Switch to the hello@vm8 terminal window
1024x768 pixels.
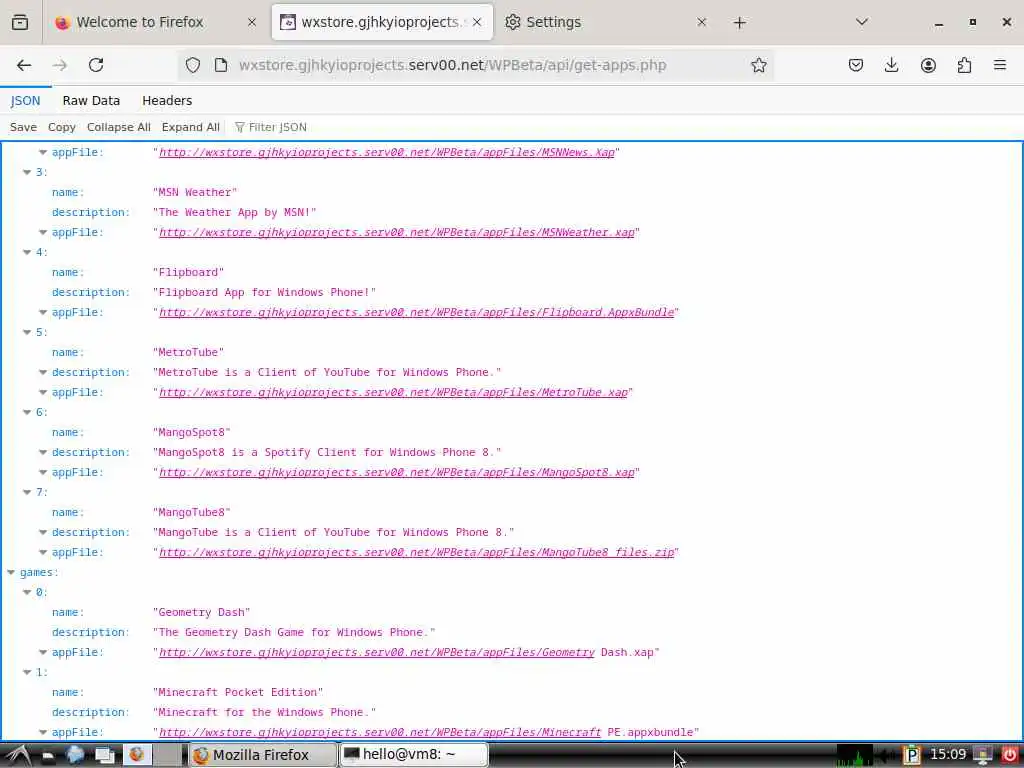pos(413,755)
